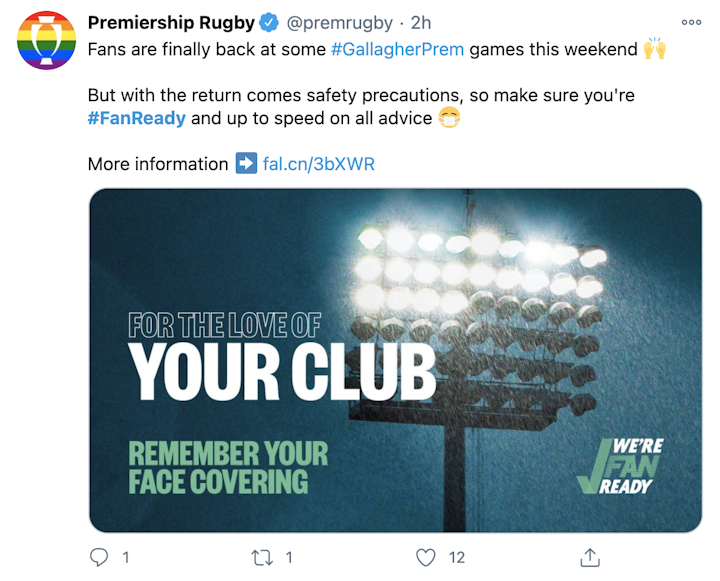Screen dimensions: 720x581
Task: Follow the fal.cn/3bXWR link
Action: click(319, 164)
